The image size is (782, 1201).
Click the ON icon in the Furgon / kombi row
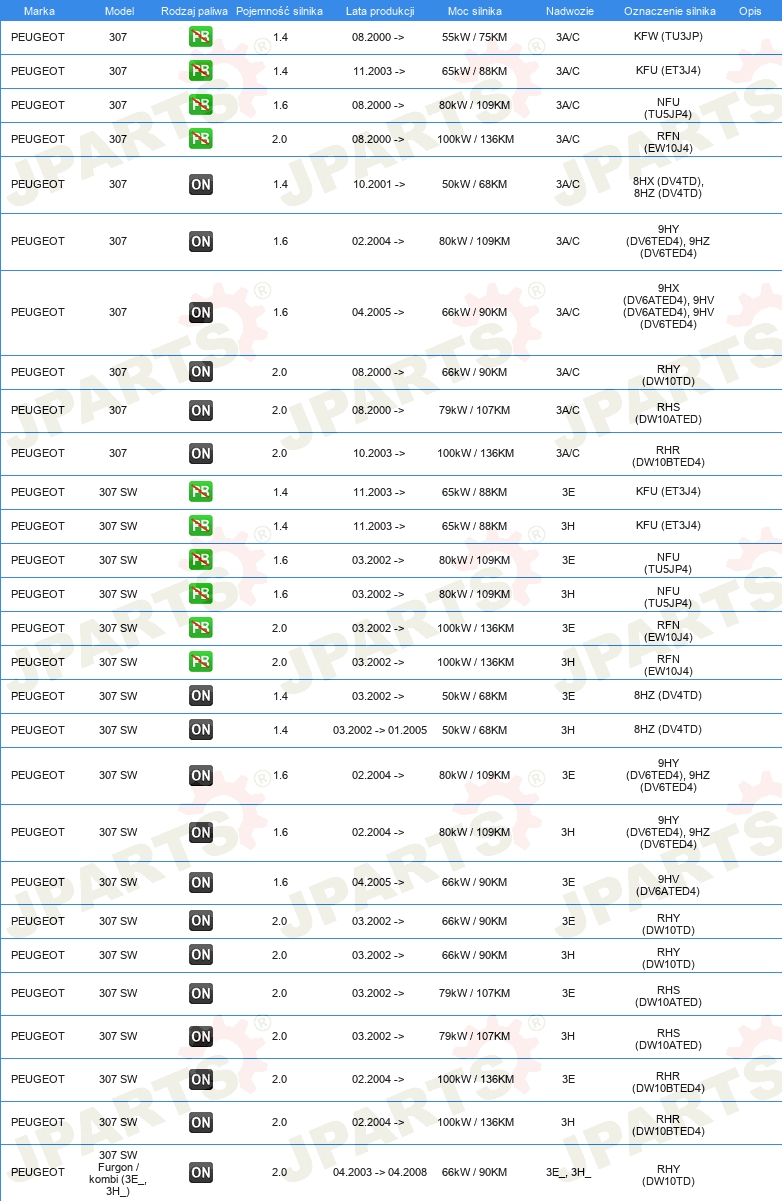201,1172
